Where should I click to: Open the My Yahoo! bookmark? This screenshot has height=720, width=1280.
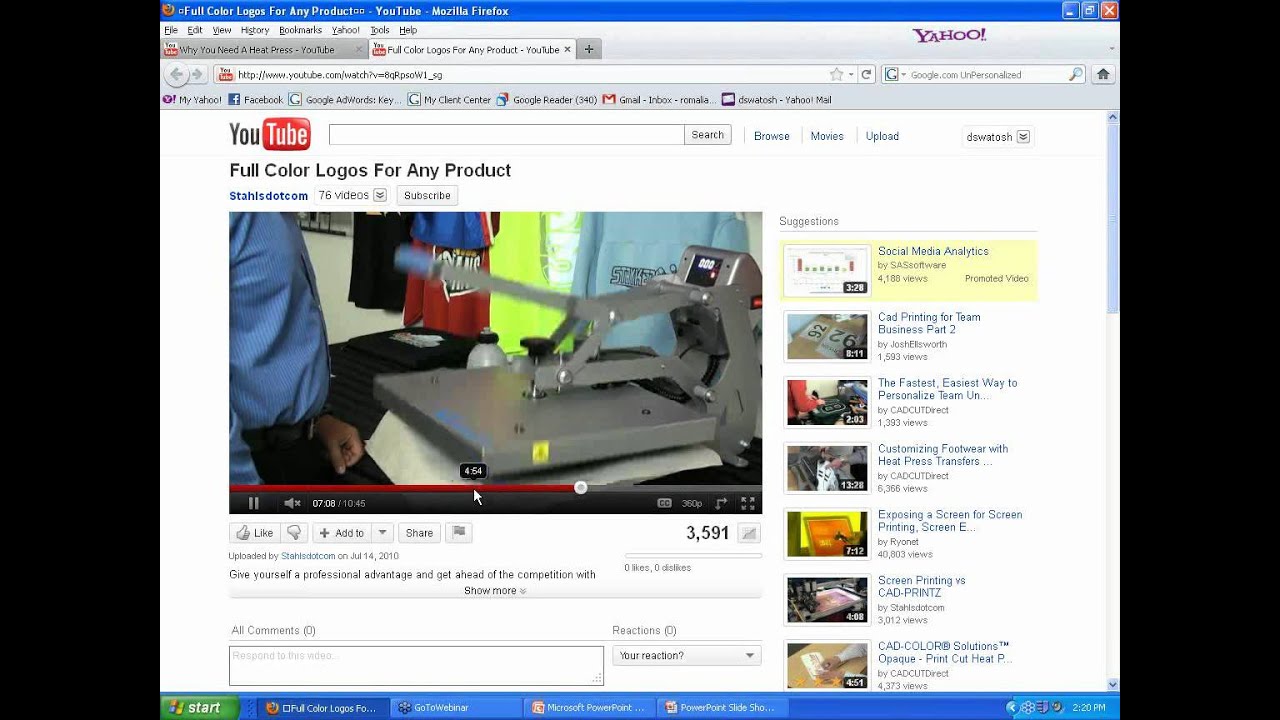point(192,100)
